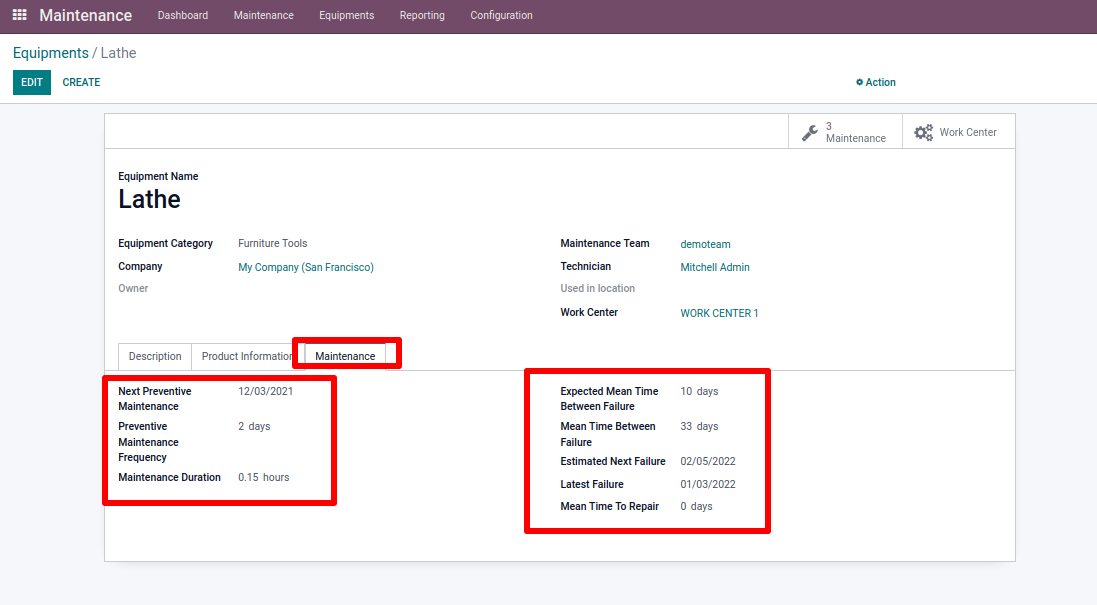Click the 33 days MTBF value
The height and width of the screenshot is (605, 1097).
(x=699, y=426)
